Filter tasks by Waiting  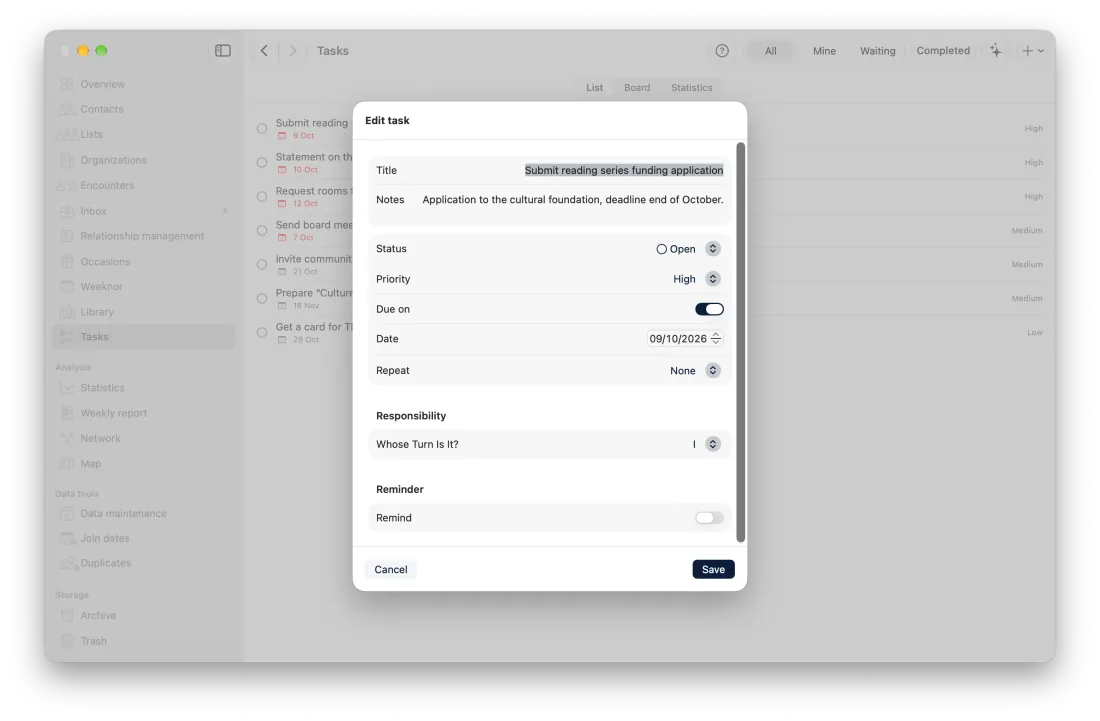tap(878, 50)
